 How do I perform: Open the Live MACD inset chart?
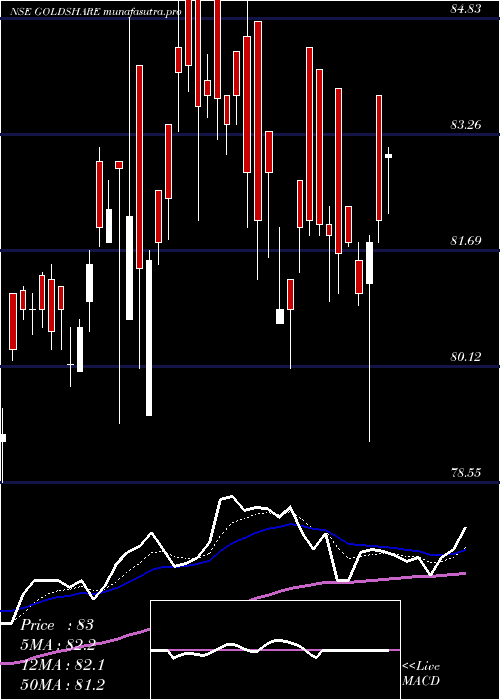[275, 650]
